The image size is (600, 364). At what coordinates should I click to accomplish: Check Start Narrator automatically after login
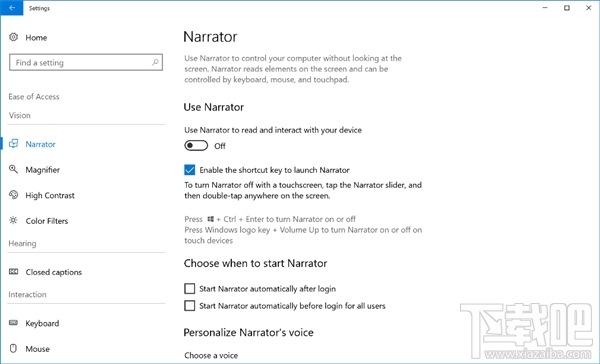coord(189,289)
